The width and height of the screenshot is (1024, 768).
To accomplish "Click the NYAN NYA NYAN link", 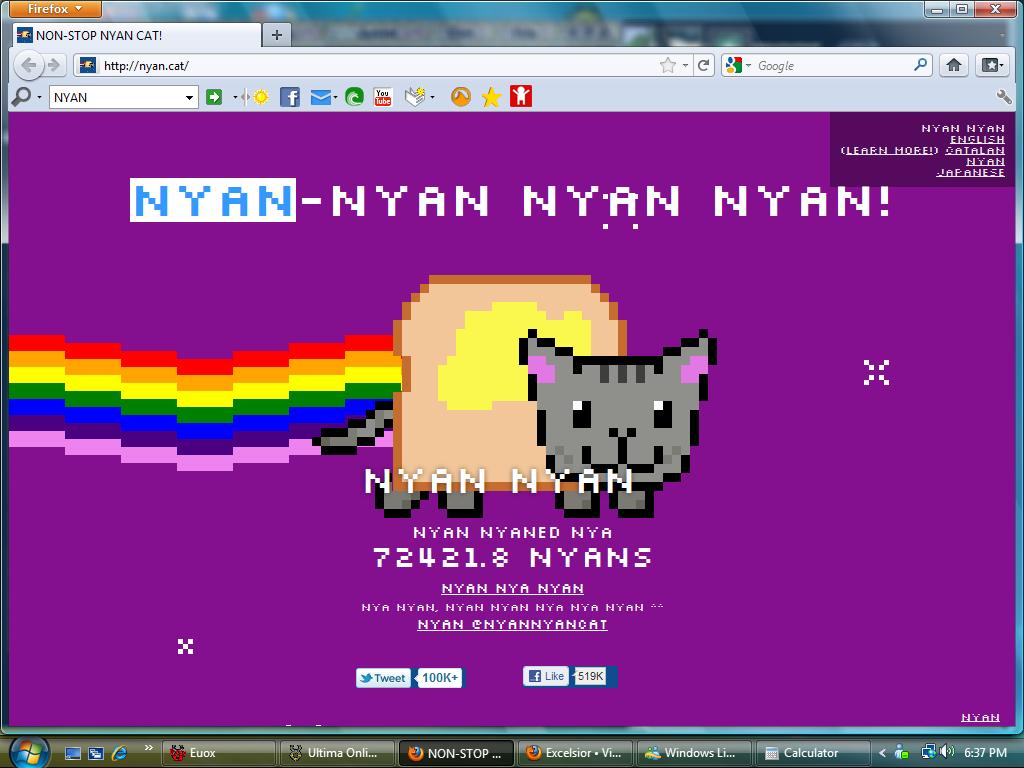I will pos(513,588).
